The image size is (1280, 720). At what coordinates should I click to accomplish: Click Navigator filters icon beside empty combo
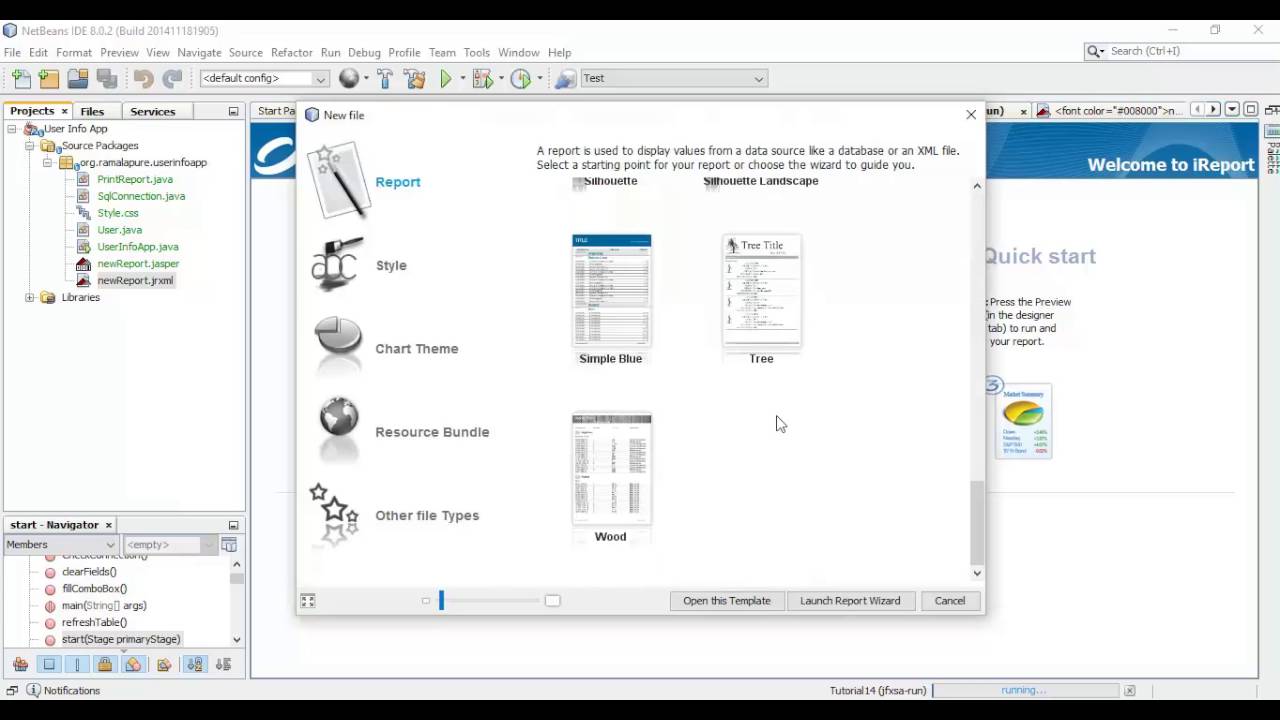(229, 545)
